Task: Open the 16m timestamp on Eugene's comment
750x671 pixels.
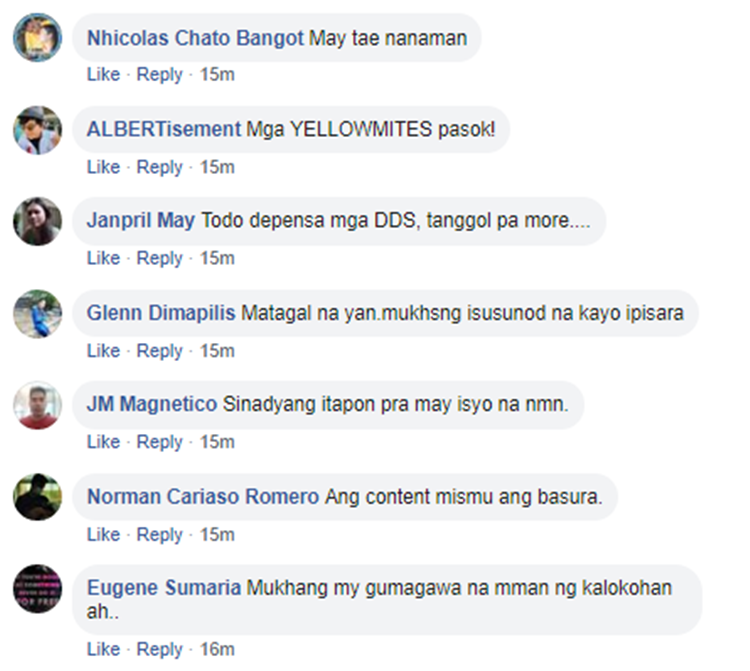Action: (x=217, y=649)
